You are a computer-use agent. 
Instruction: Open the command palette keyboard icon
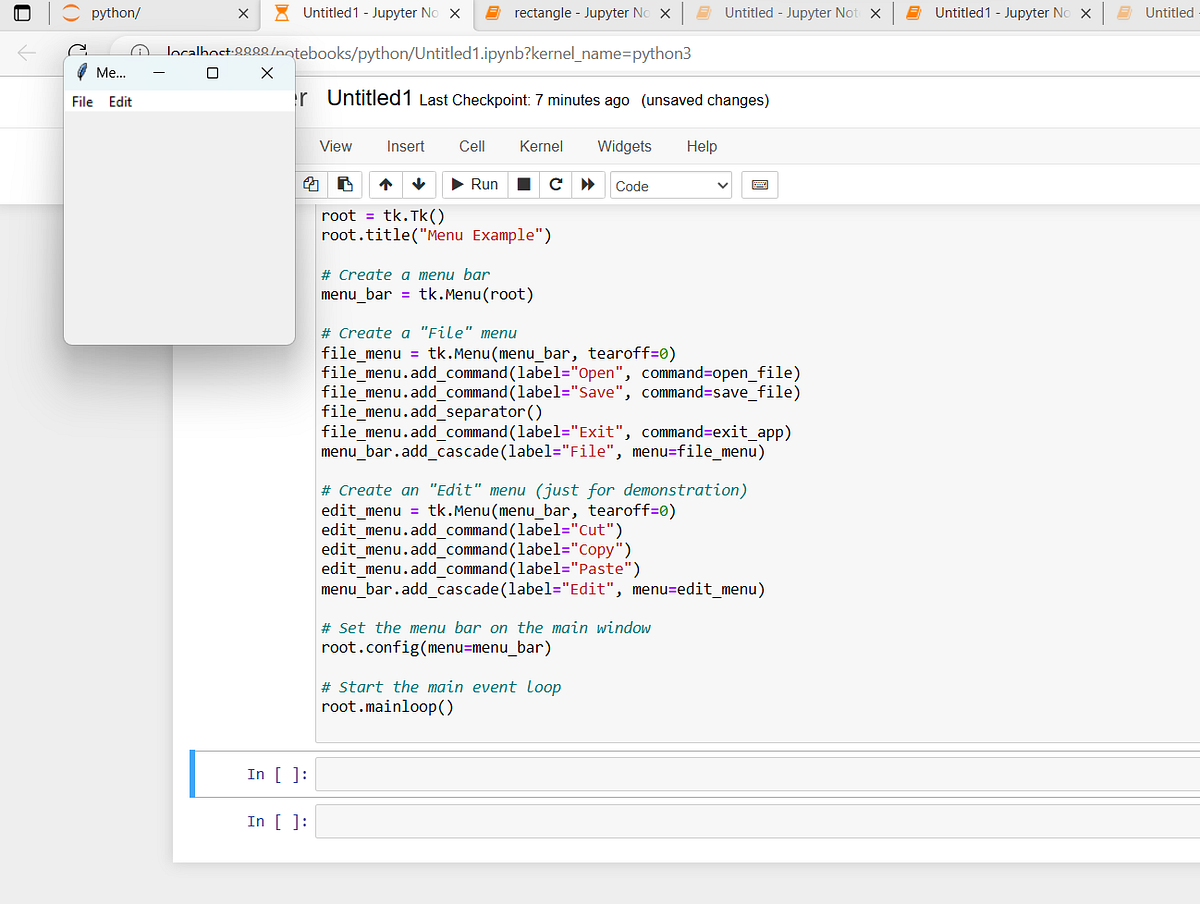(759, 185)
